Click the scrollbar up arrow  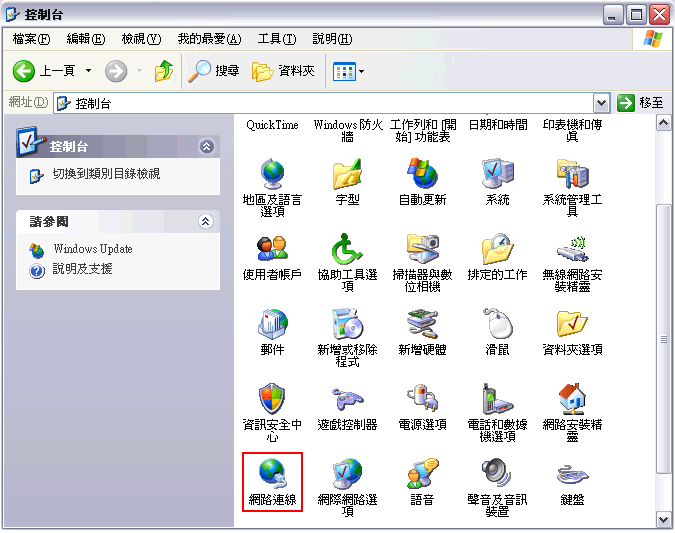click(x=663, y=124)
